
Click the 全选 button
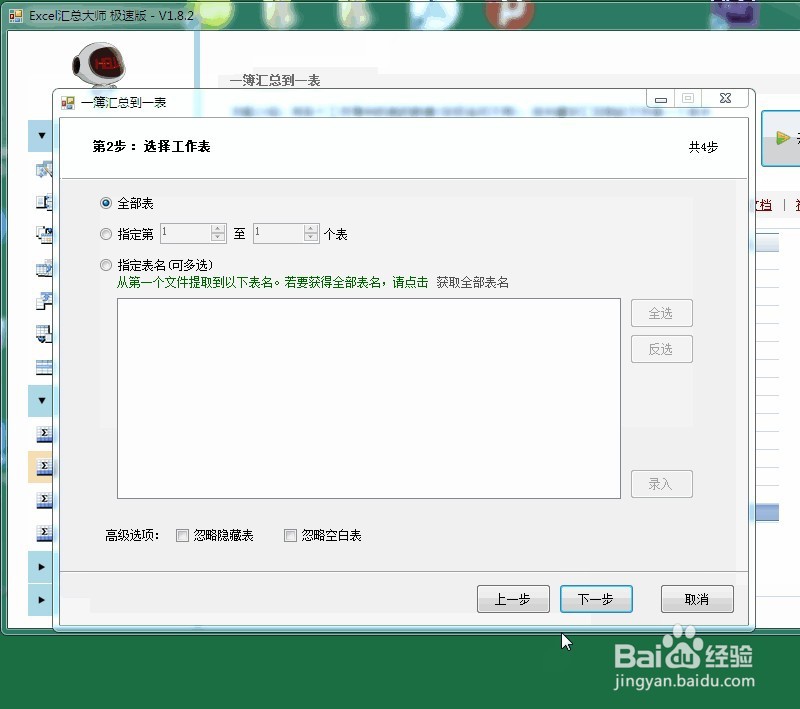(662, 313)
